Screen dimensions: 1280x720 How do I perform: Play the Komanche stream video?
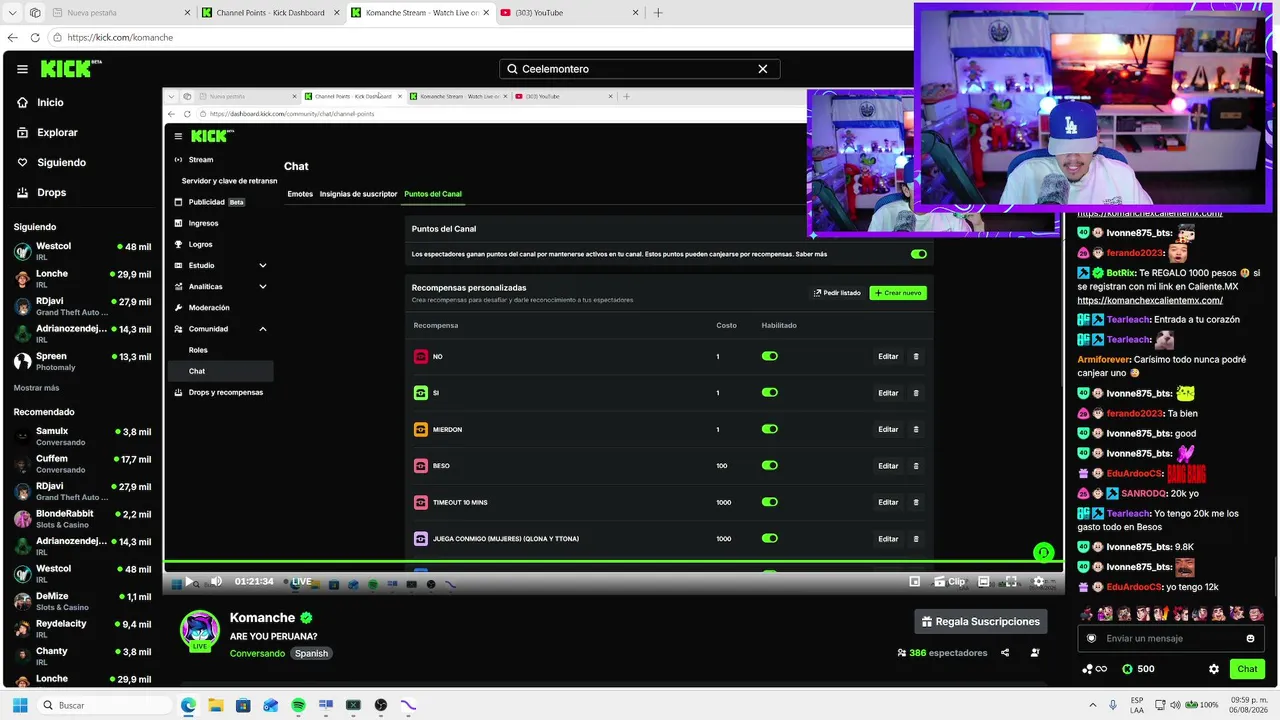click(x=189, y=581)
